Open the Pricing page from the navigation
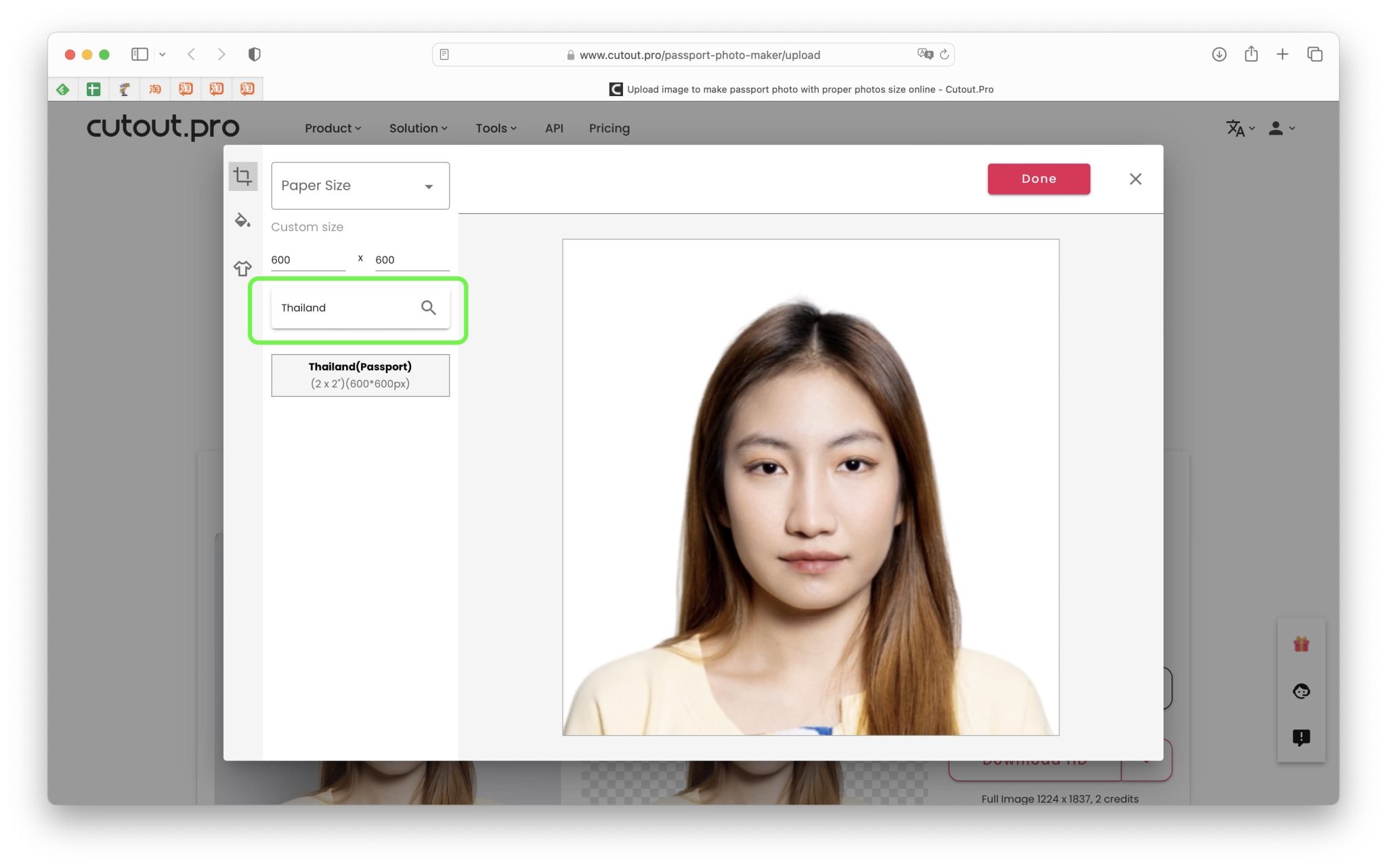This screenshot has height=868, width=1387. tap(609, 128)
